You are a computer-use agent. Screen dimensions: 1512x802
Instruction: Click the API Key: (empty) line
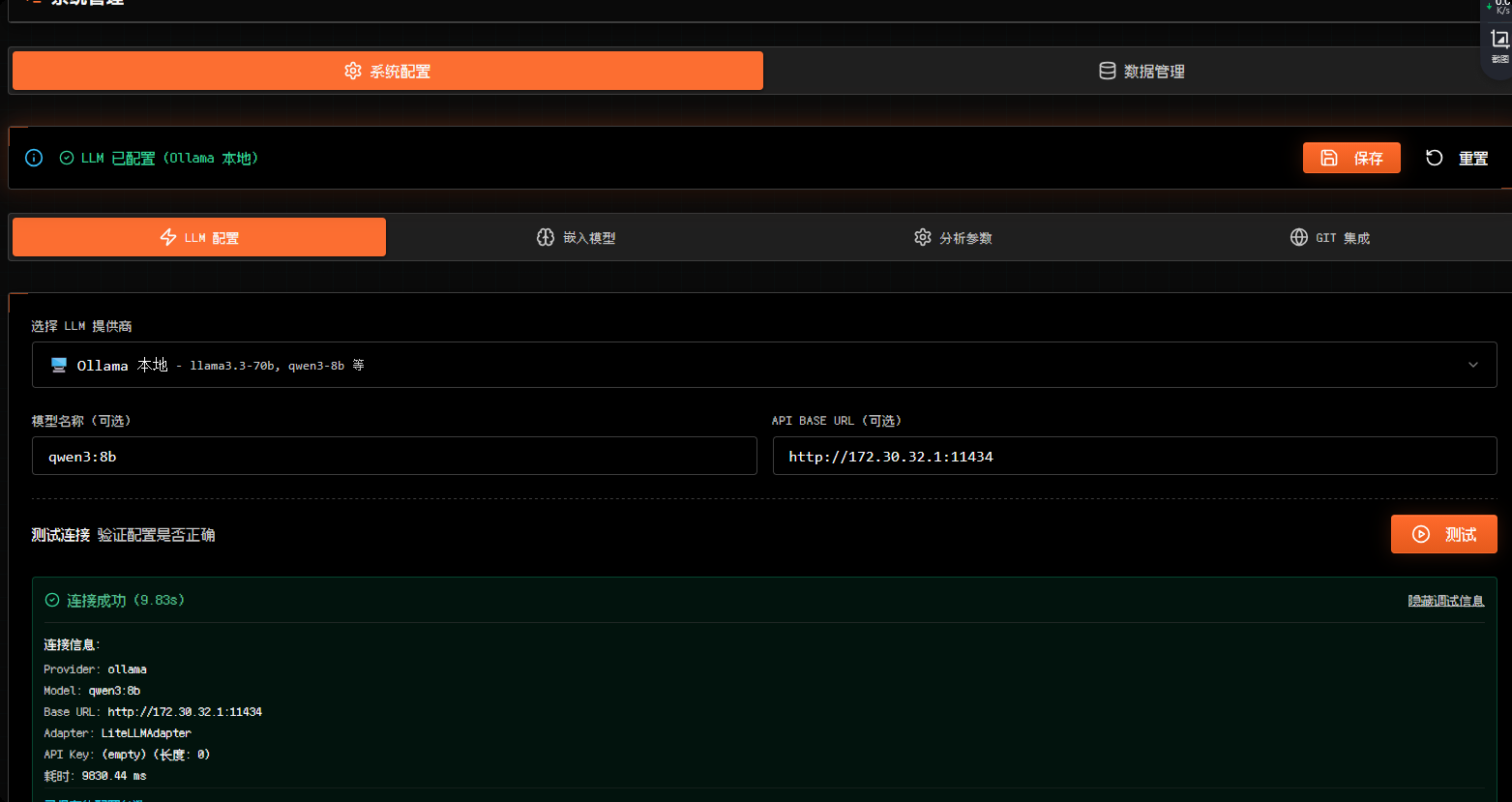[127, 755]
